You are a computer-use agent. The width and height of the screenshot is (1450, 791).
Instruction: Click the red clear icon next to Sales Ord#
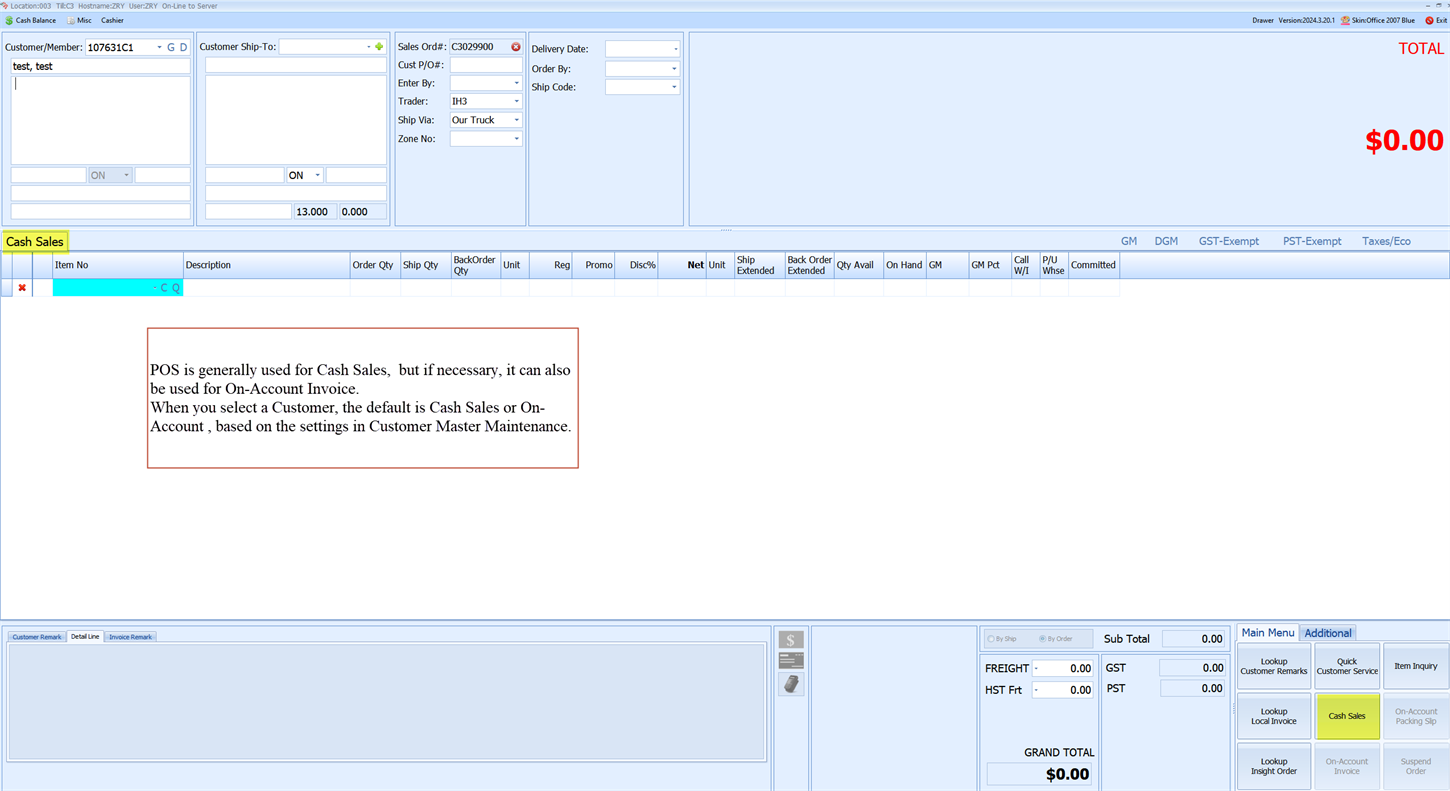pyautogui.click(x=516, y=47)
